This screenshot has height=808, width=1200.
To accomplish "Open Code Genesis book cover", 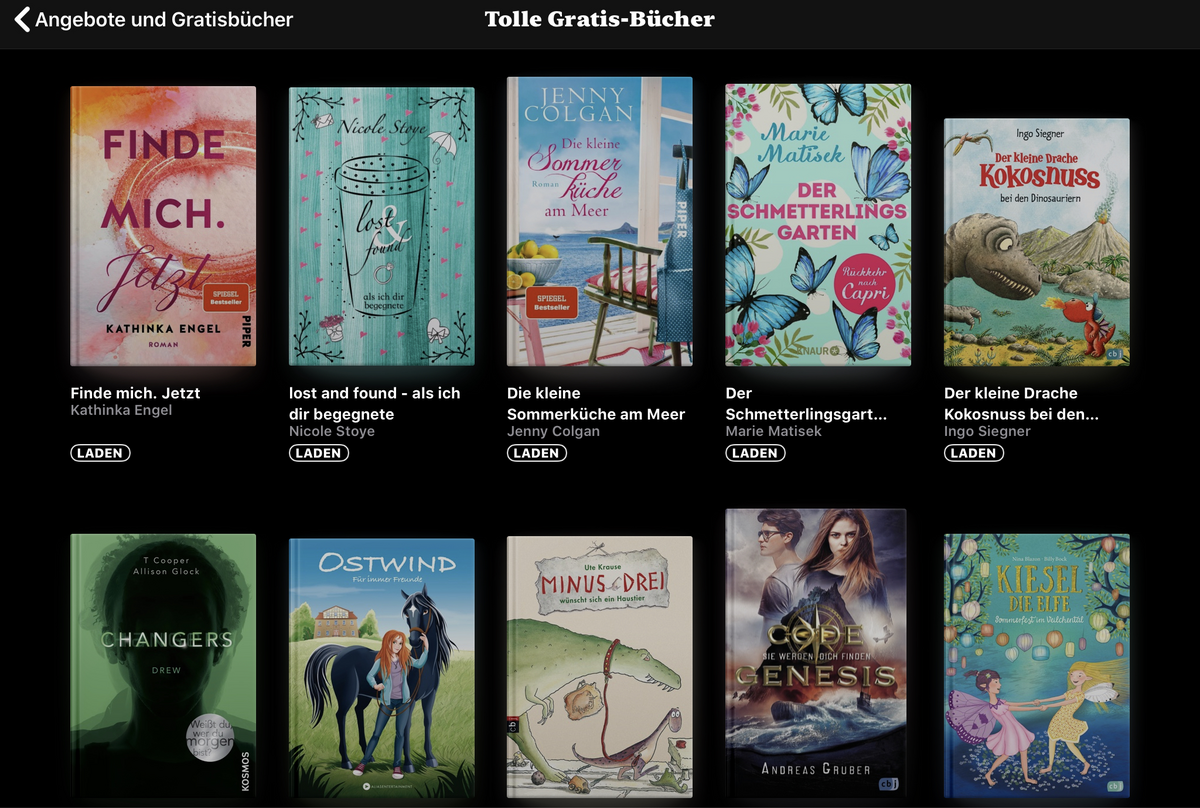I will click(816, 653).
